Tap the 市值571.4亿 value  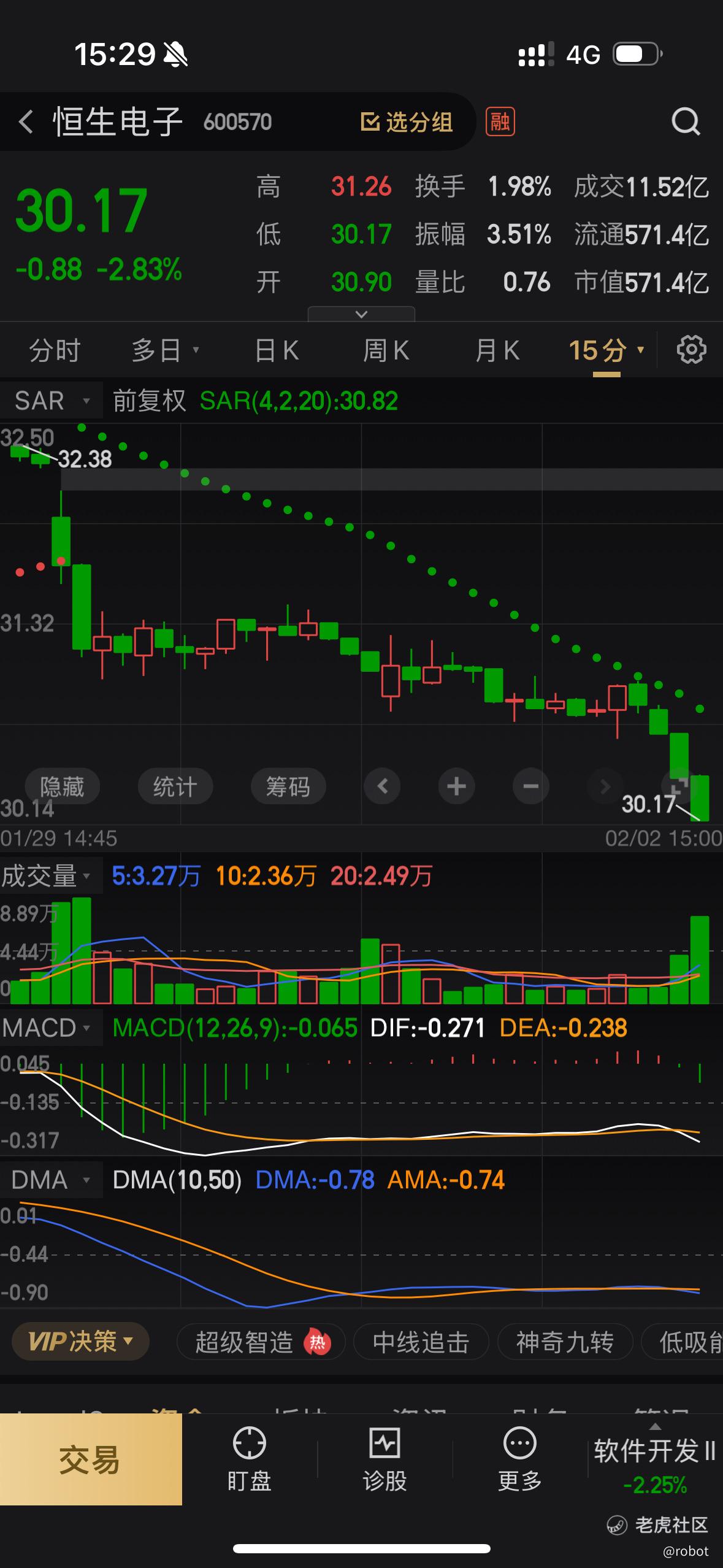click(641, 282)
